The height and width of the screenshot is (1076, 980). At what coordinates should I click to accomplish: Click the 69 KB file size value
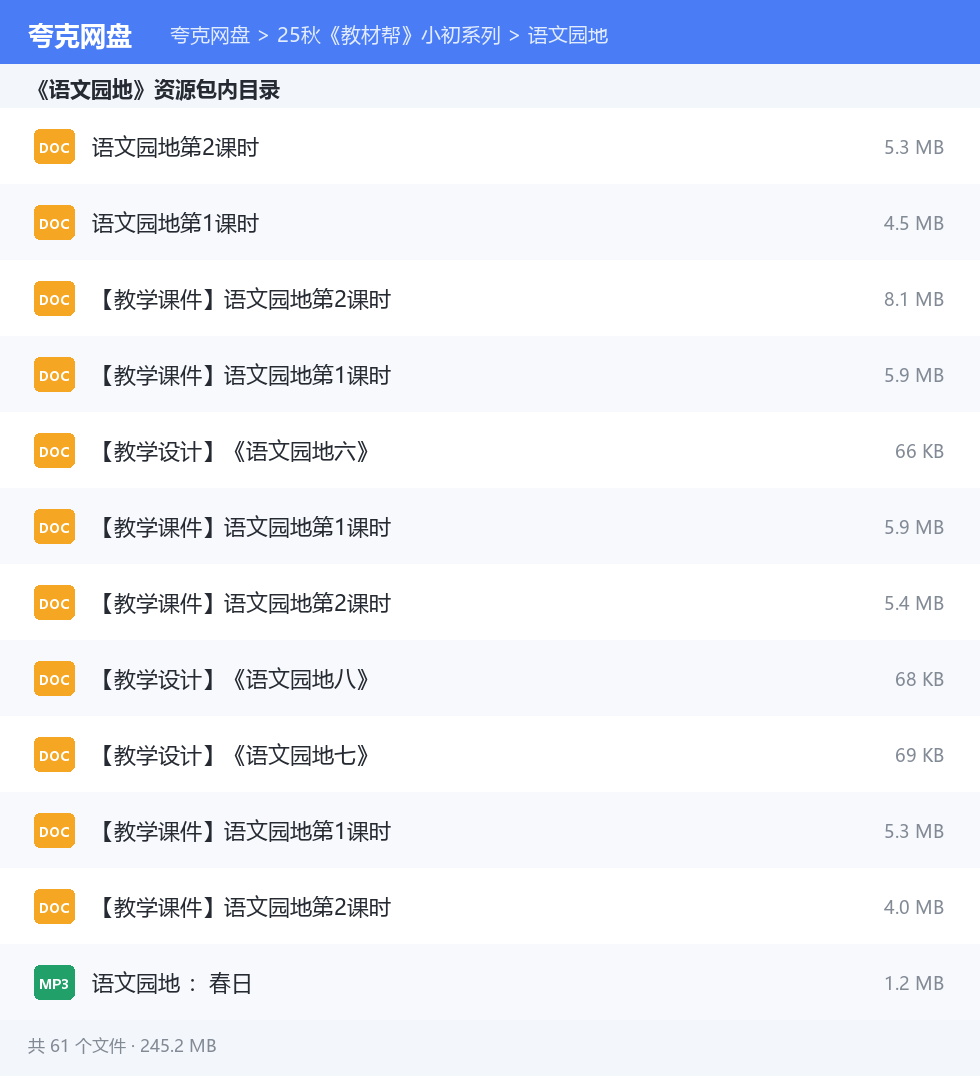click(x=919, y=755)
